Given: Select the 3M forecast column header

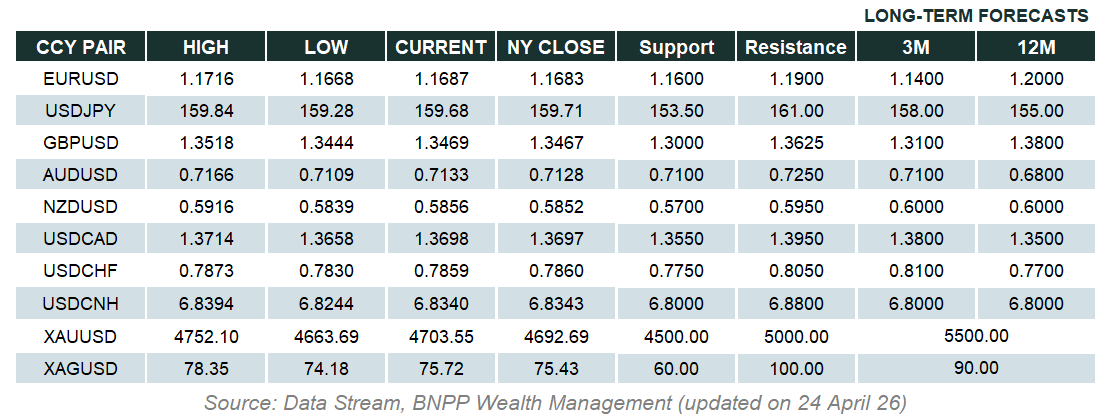Looking at the screenshot, I should (915, 47).
